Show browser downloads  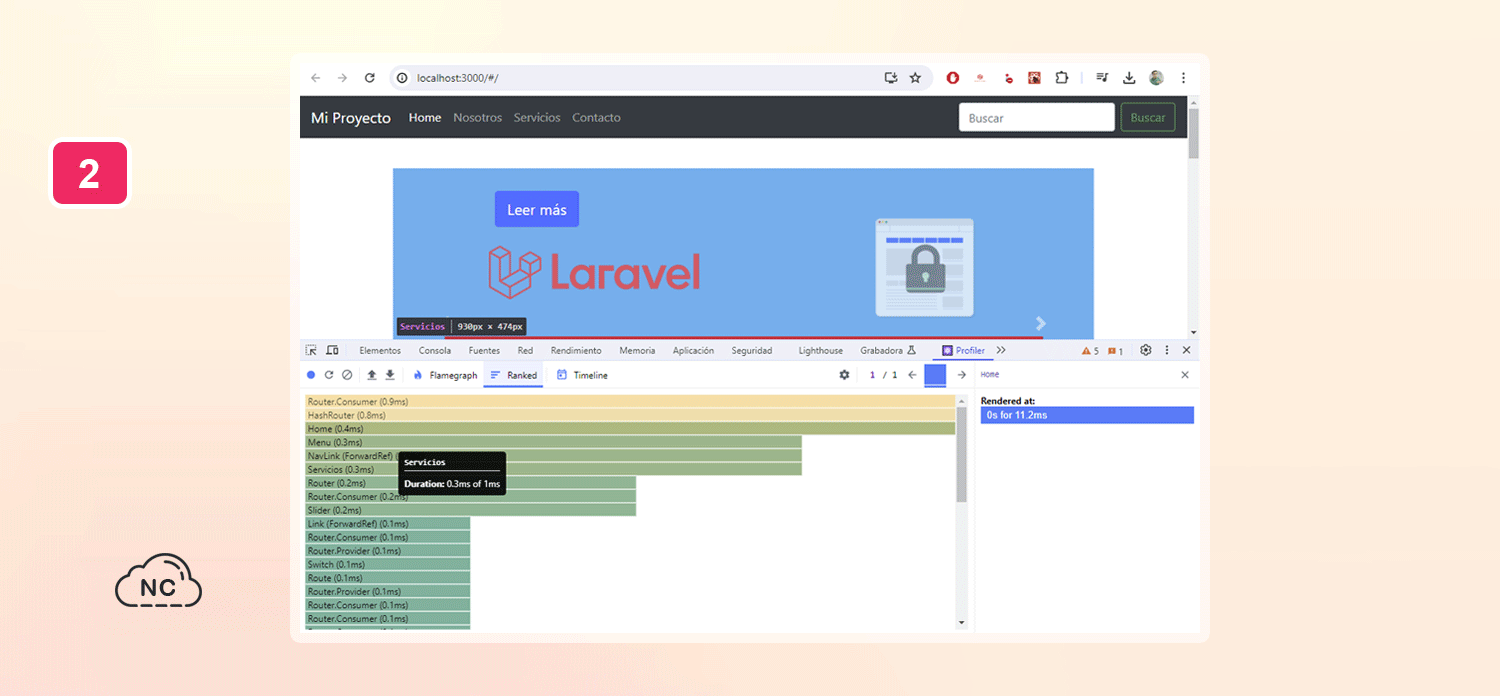(1129, 78)
